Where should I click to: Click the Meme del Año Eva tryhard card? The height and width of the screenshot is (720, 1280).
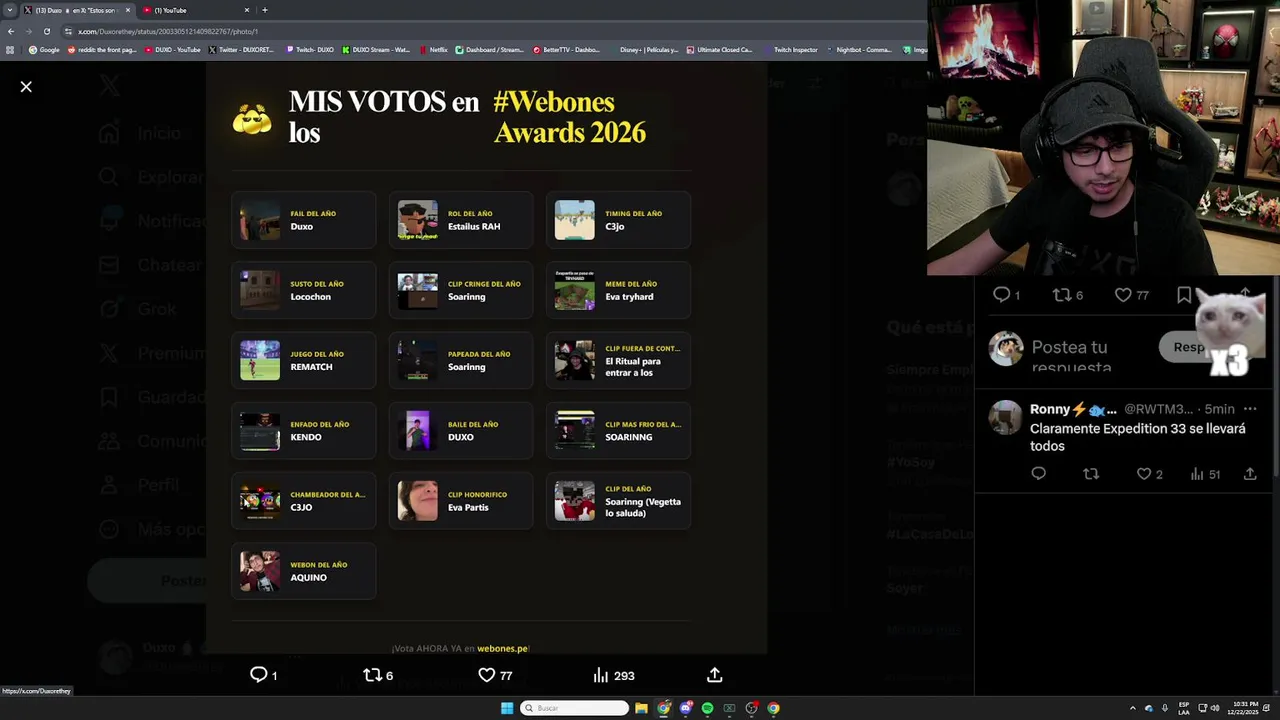[x=618, y=290]
